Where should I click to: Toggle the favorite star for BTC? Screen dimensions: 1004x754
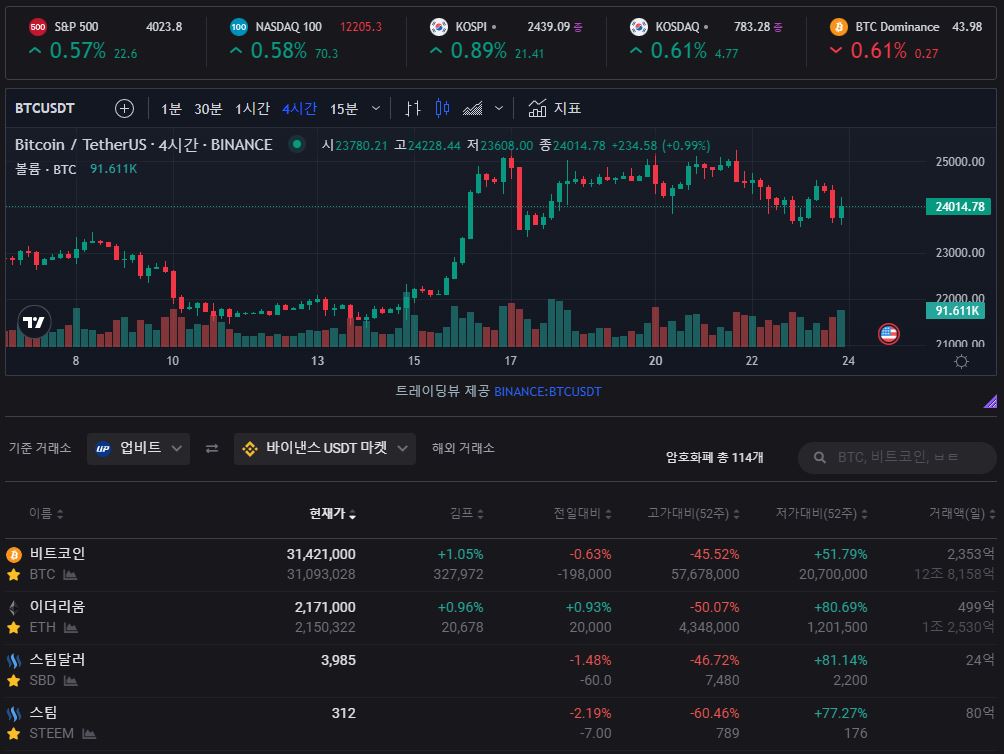click(x=13, y=575)
